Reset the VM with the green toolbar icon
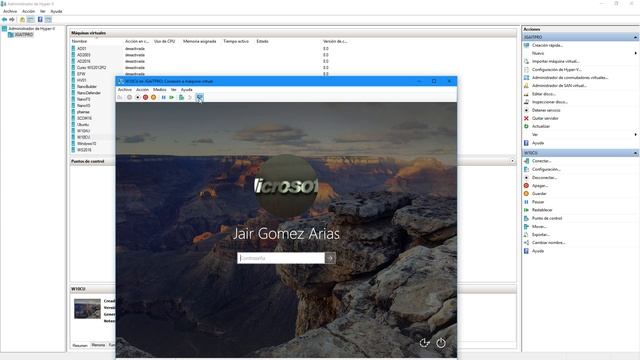Image resolution: width=640 pixels, height=360 pixels. point(172,97)
